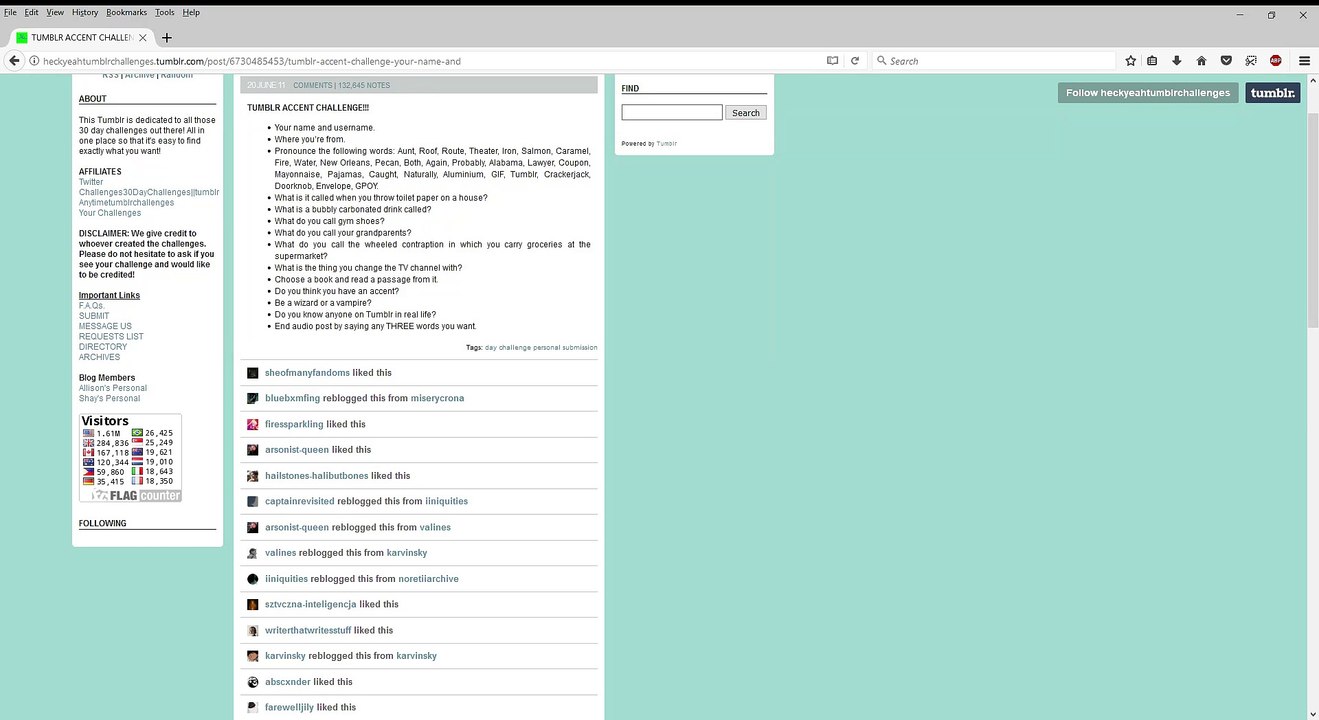Open the File menu
The image size is (1319, 720).
(x=10, y=12)
